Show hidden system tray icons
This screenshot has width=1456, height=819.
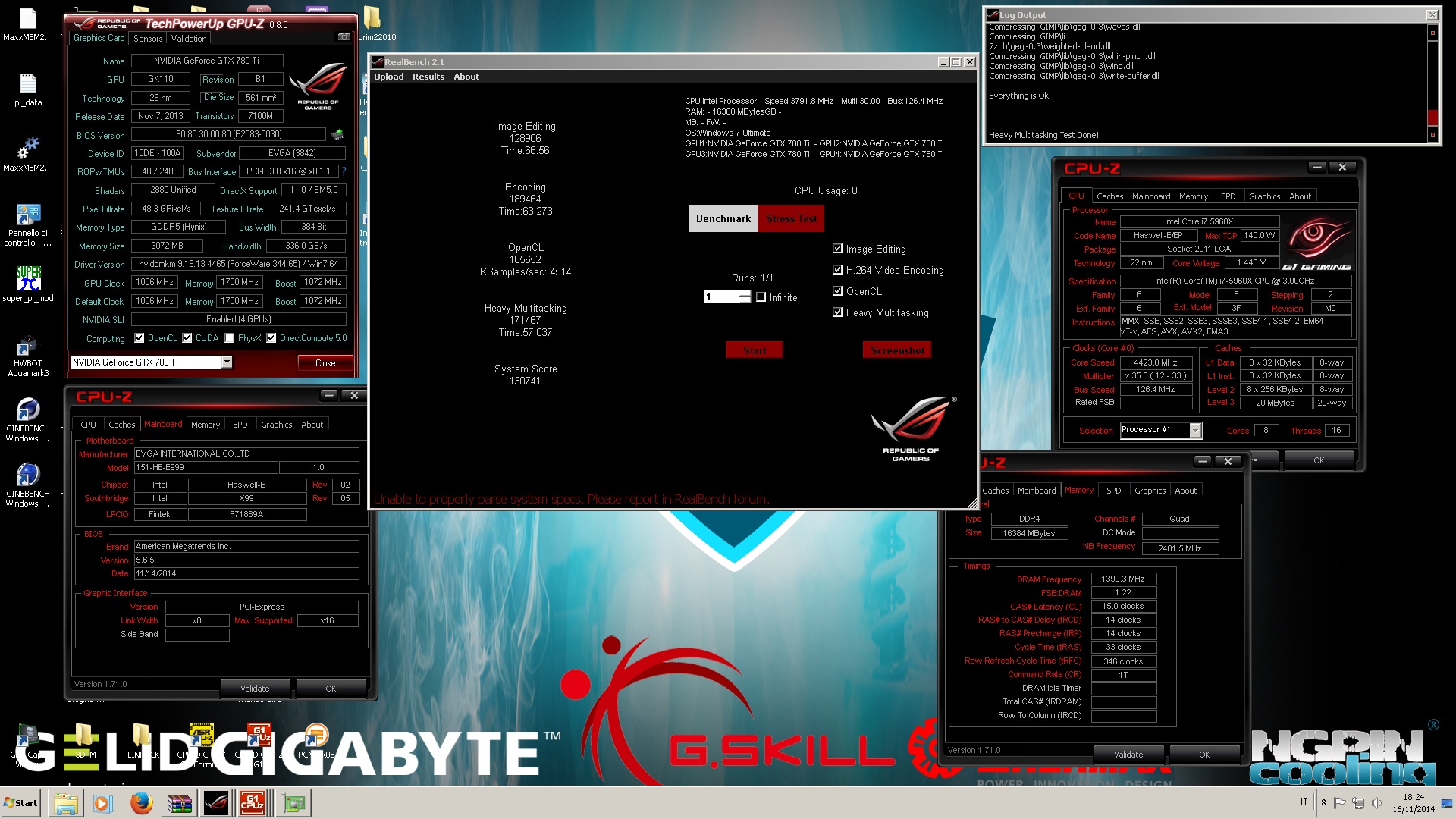coord(1323,803)
